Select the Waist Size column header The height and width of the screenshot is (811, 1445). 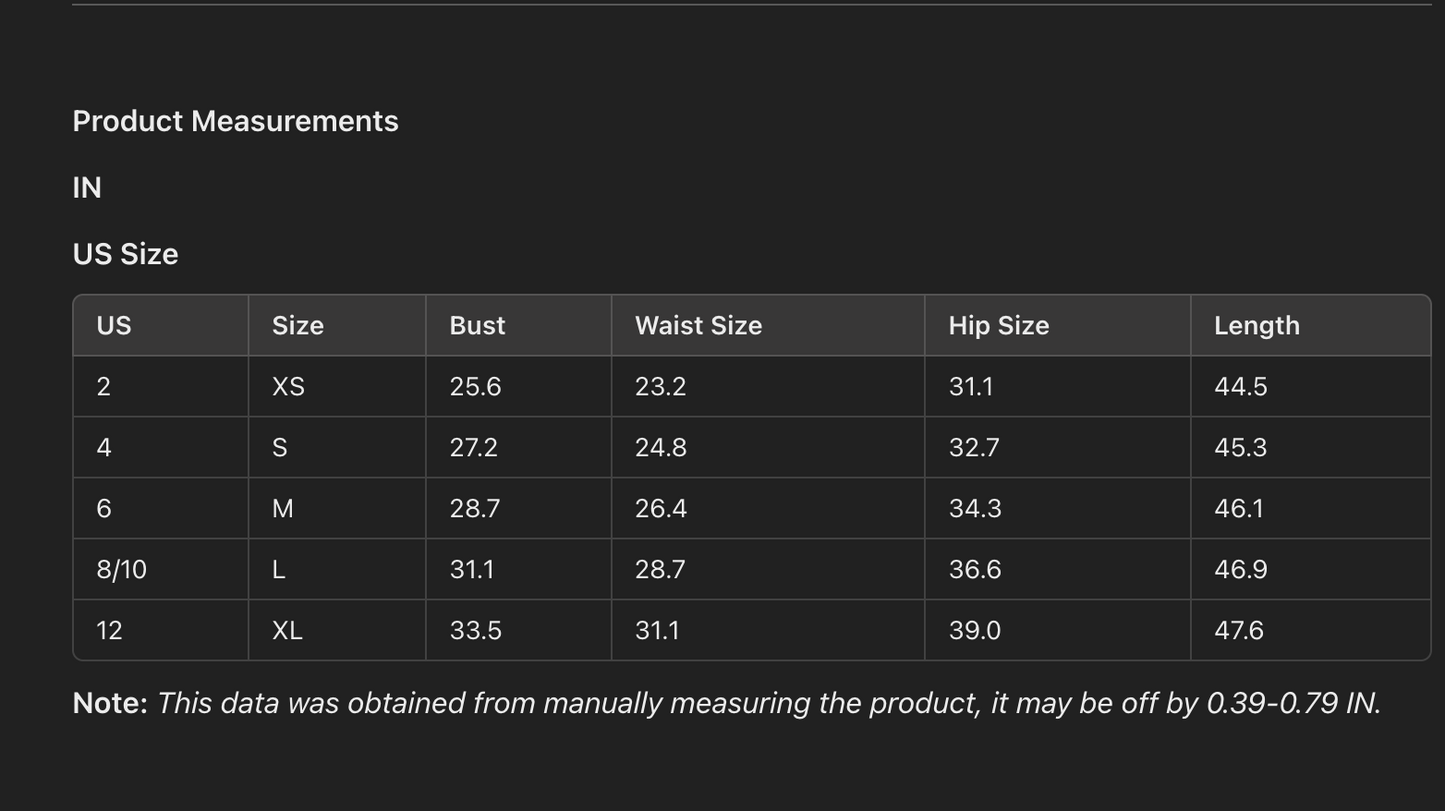pyautogui.click(x=698, y=326)
